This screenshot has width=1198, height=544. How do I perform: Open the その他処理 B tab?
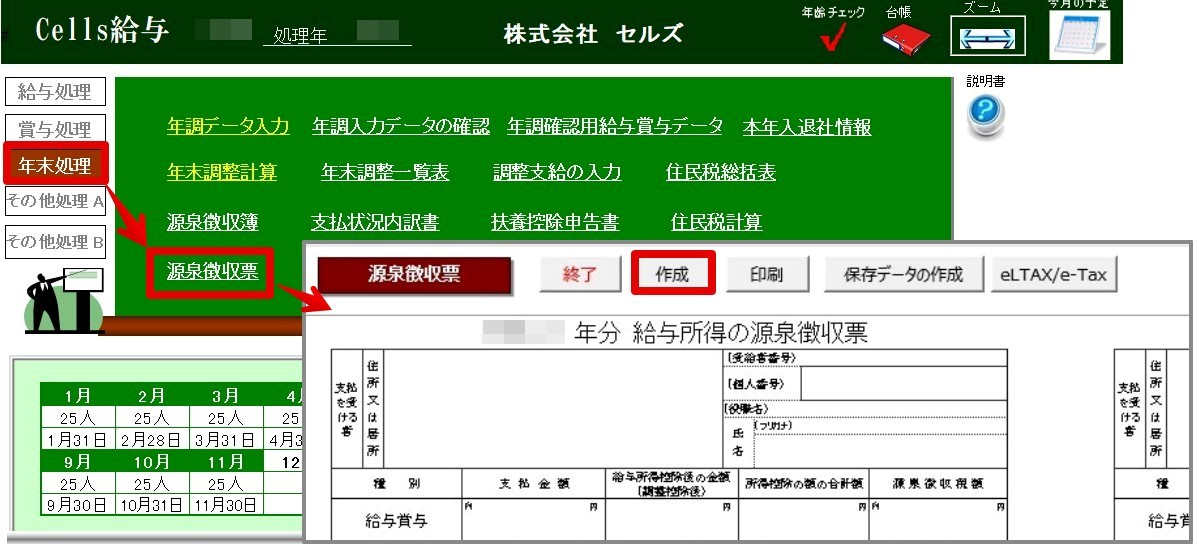click(55, 241)
